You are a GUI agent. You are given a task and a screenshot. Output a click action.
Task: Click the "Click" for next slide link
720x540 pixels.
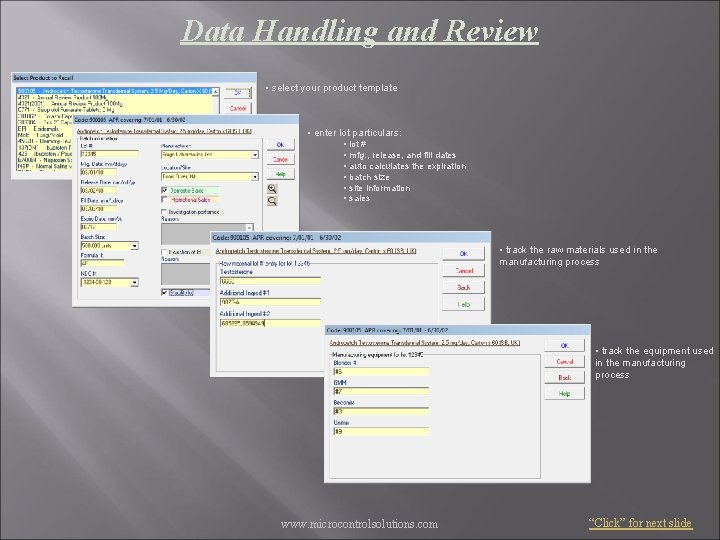click(x=641, y=523)
